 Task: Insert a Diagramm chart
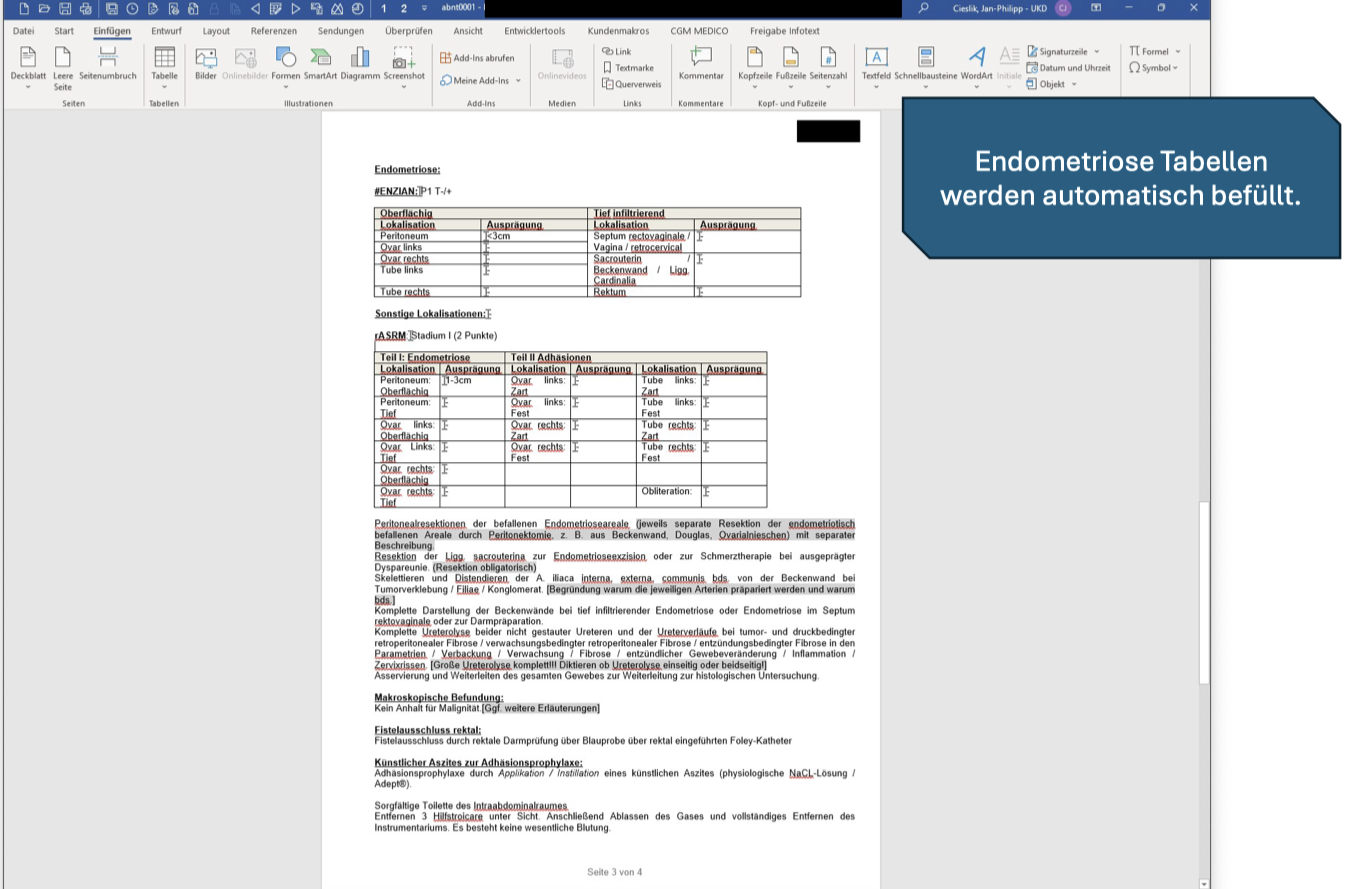tap(360, 64)
